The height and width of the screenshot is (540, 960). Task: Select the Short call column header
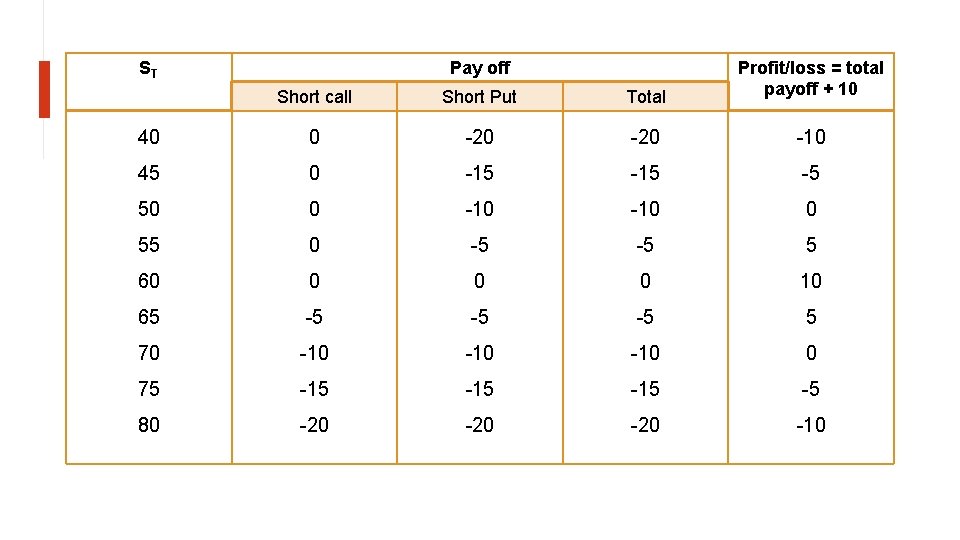[x=314, y=97]
